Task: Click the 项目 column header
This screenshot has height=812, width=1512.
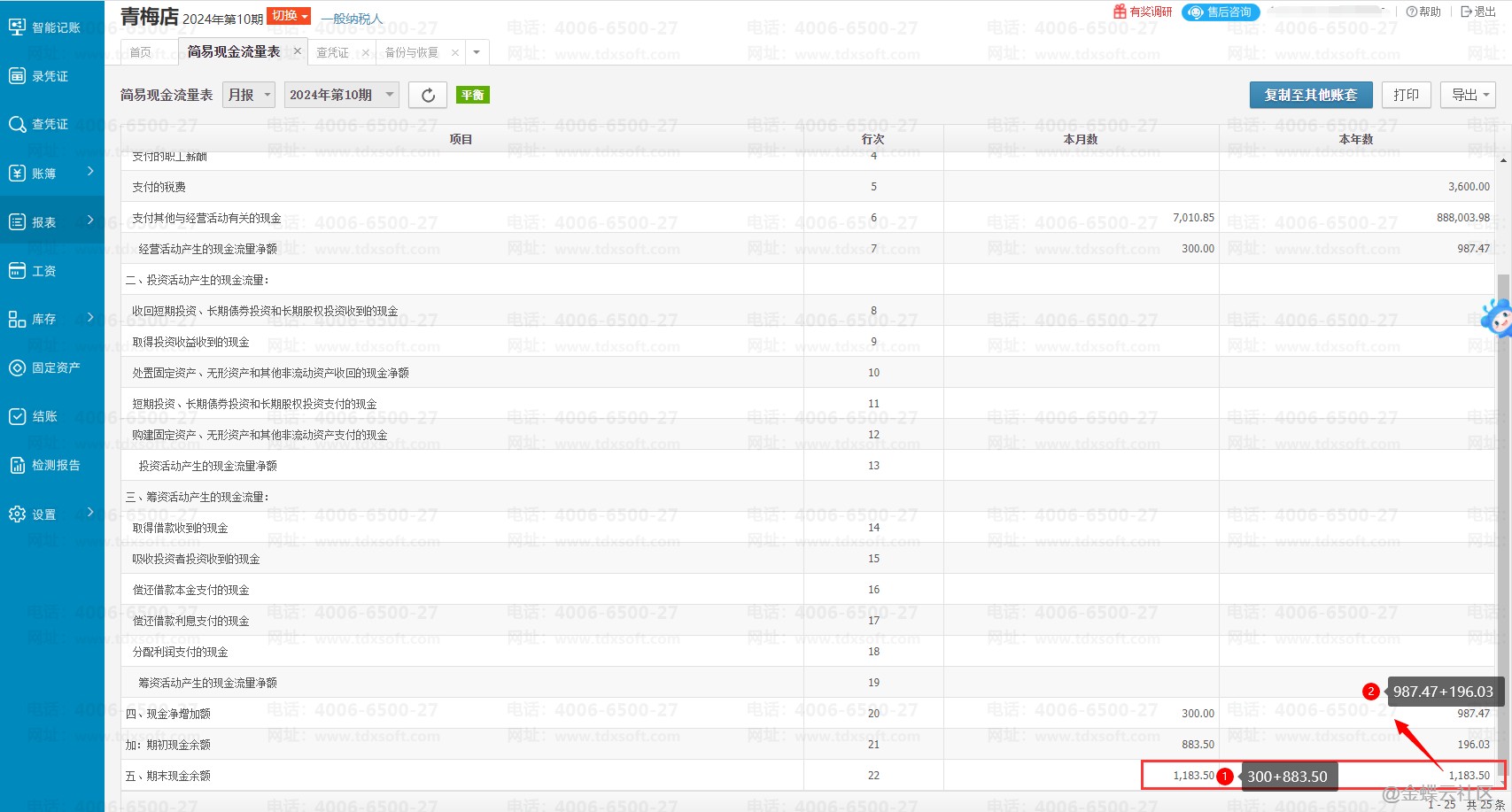Action: coord(461,139)
